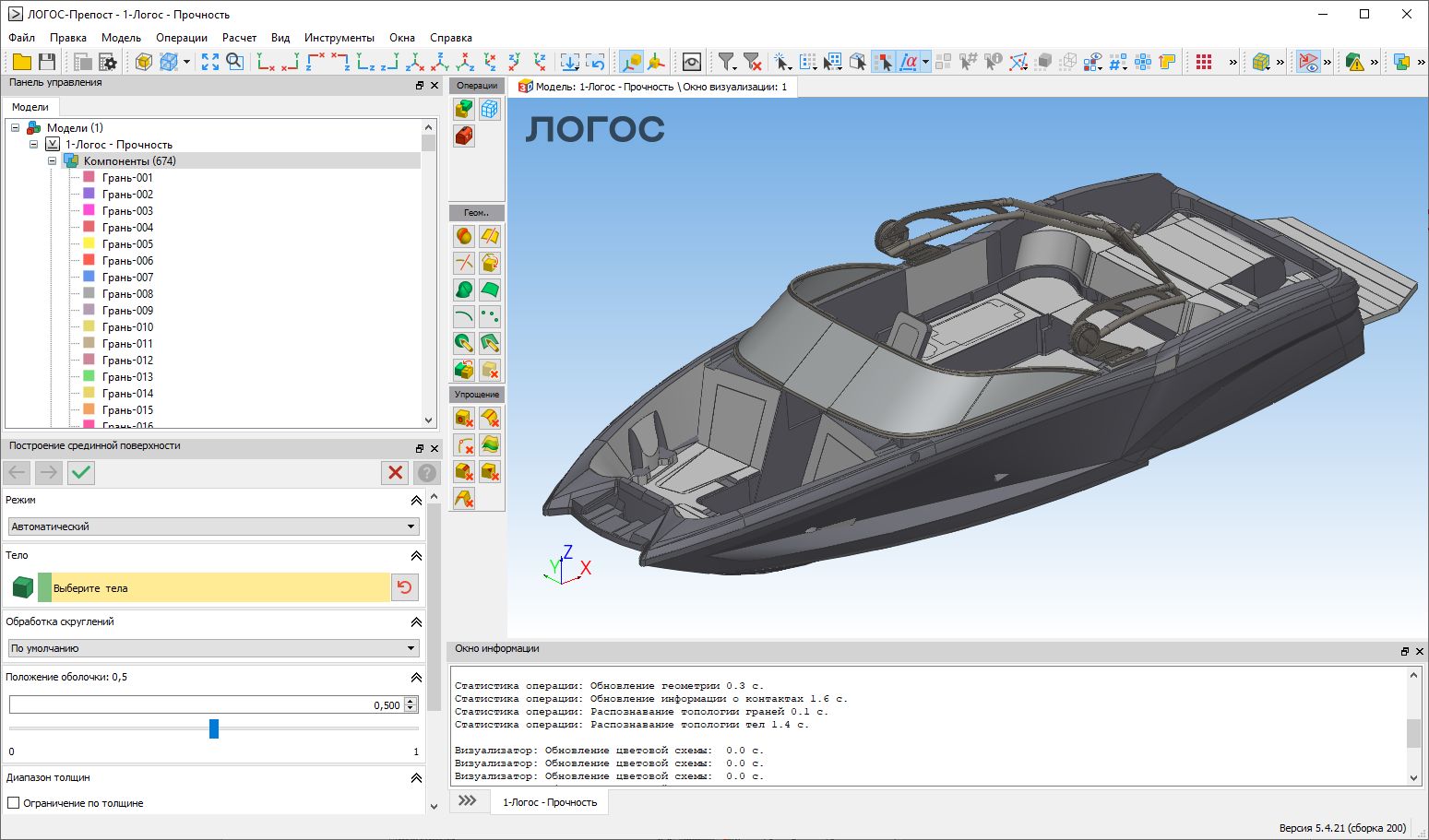Click the save floppy disk icon
The height and width of the screenshot is (840, 1429).
(x=47, y=62)
